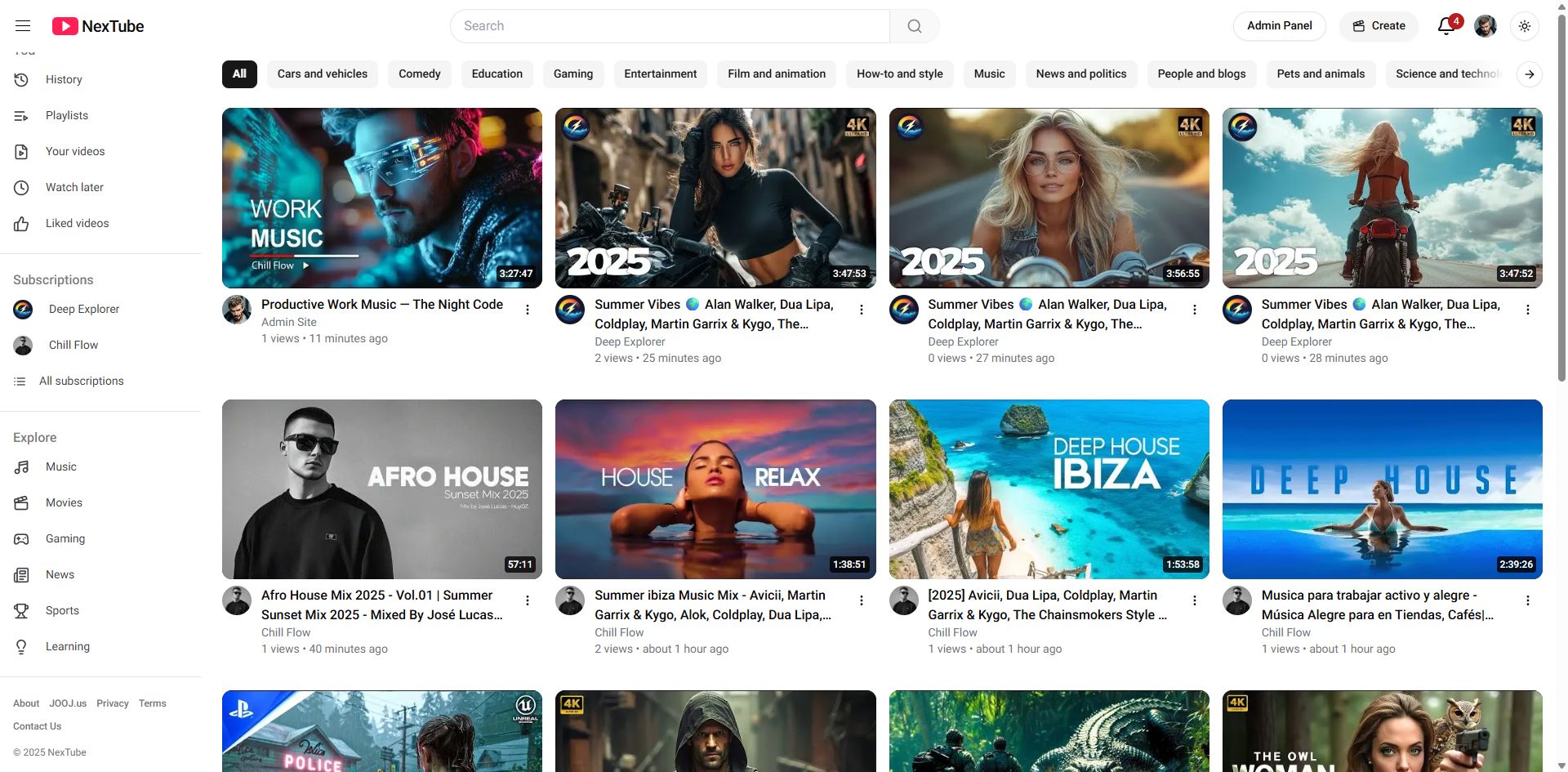Open the Deep Explorer subscription channel

(83, 309)
